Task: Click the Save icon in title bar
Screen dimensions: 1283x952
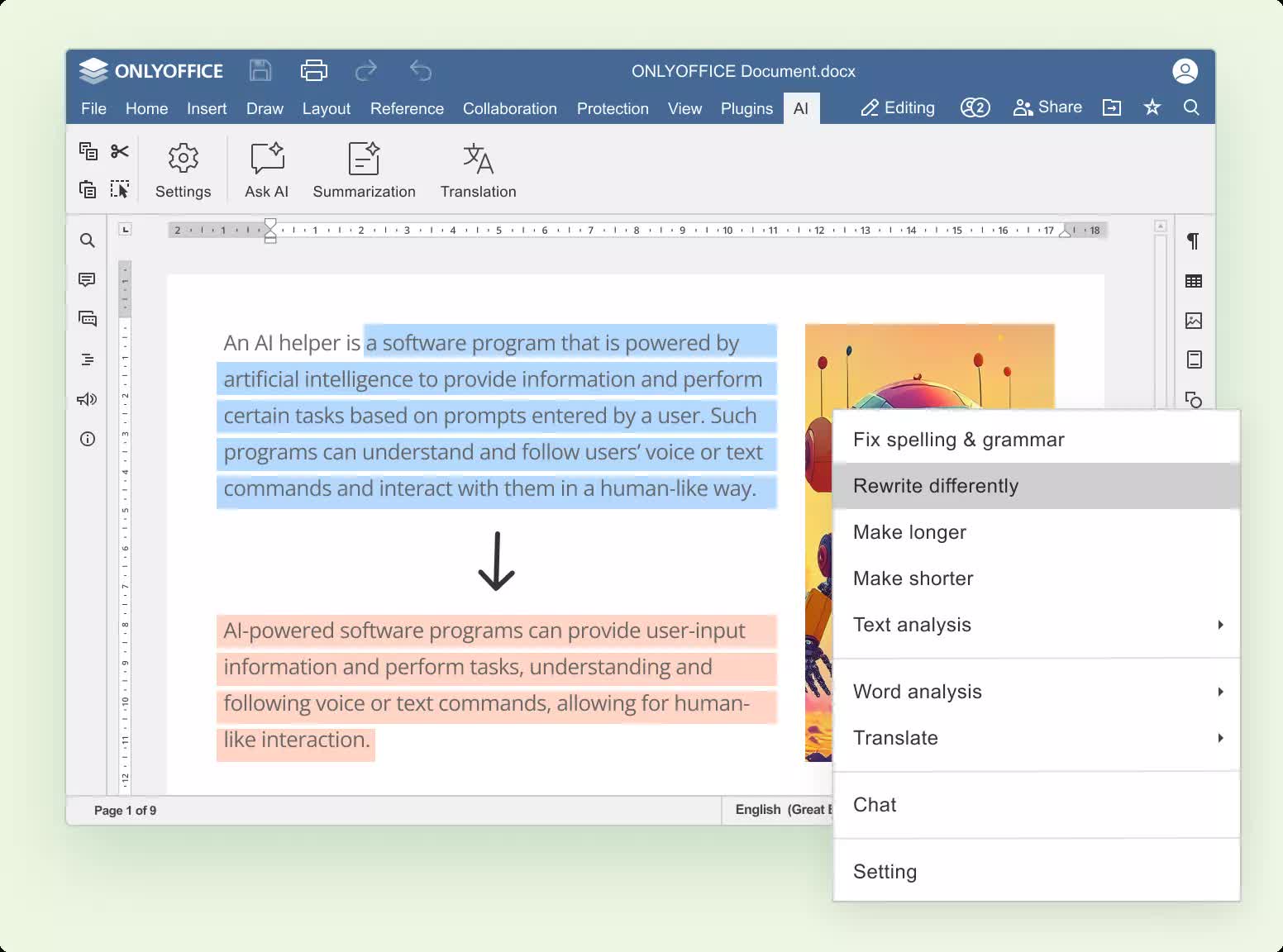Action: 260,71
